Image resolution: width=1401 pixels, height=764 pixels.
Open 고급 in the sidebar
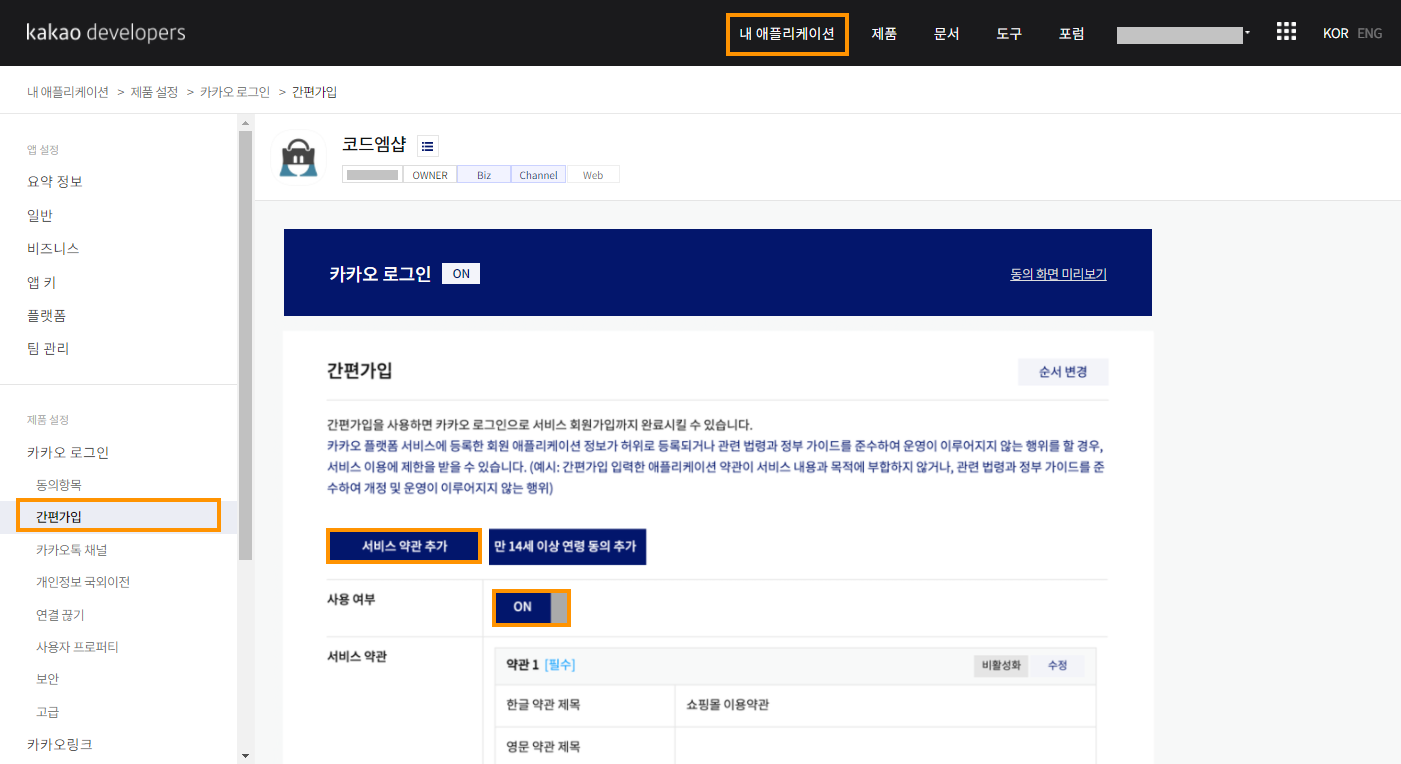[x=47, y=712]
